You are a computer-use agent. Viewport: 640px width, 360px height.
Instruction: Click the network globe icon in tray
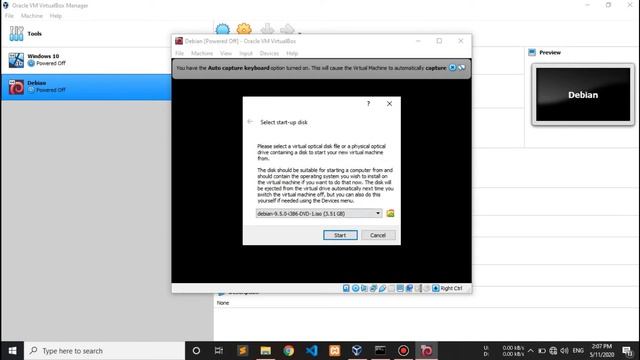[x=553, y=351]
